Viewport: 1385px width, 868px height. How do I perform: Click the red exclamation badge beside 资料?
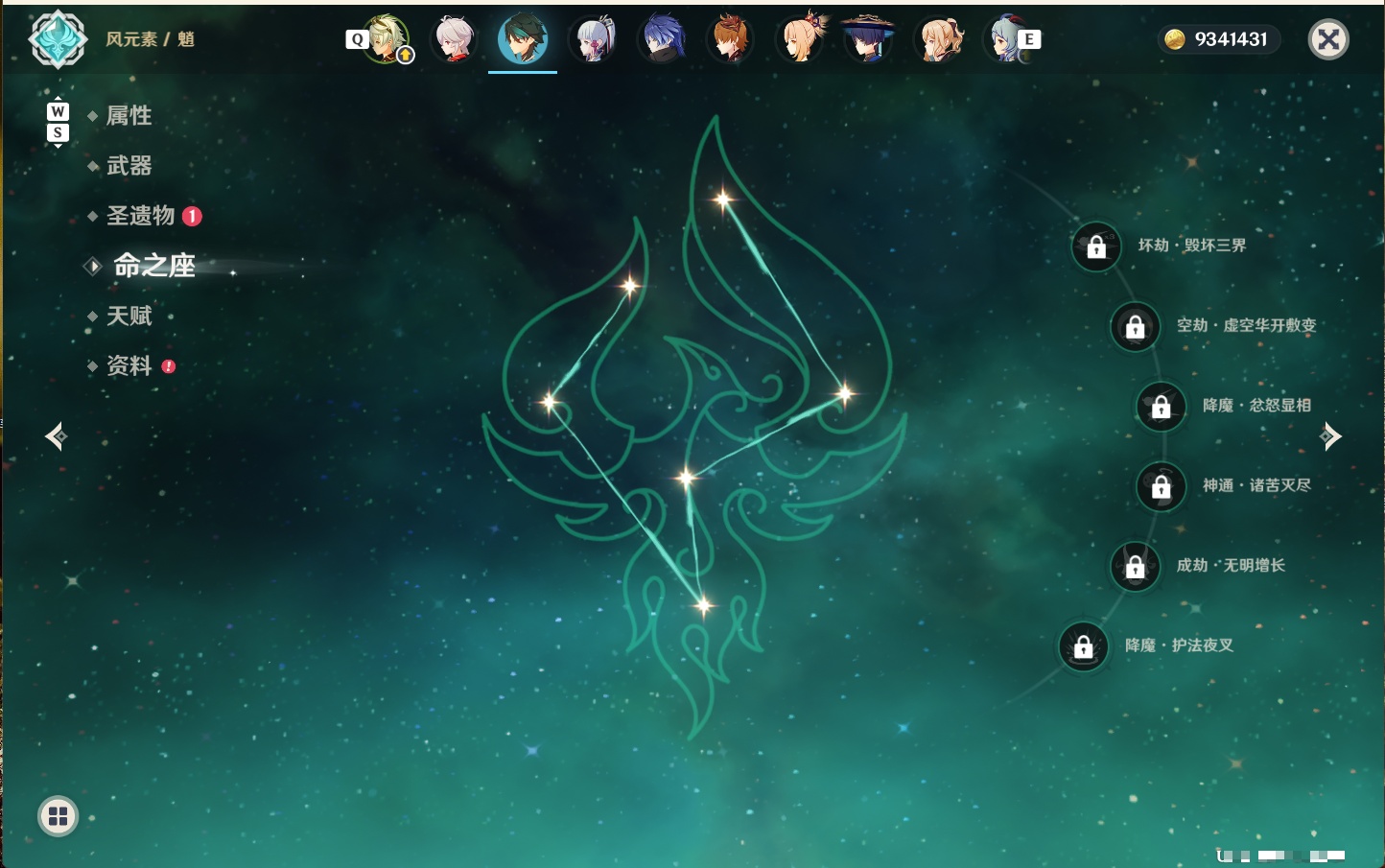click(x=169, y=366)
